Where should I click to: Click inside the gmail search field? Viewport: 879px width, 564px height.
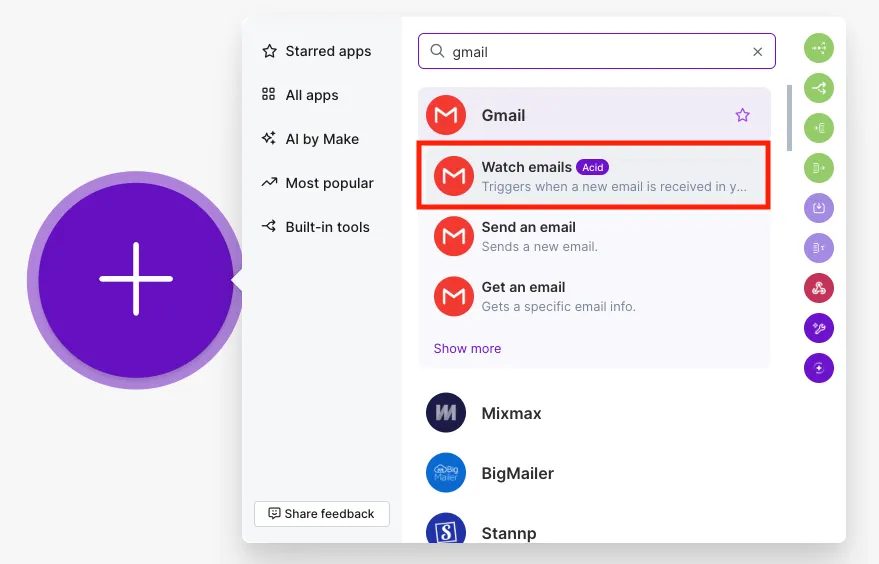596,52
